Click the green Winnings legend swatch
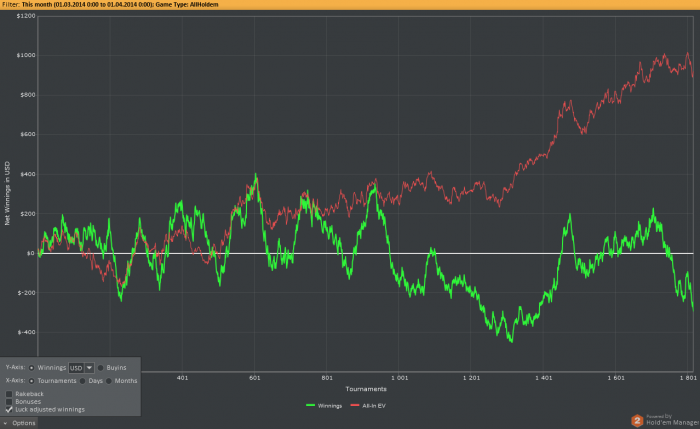700x429 pixels. [x=310, y=405]
